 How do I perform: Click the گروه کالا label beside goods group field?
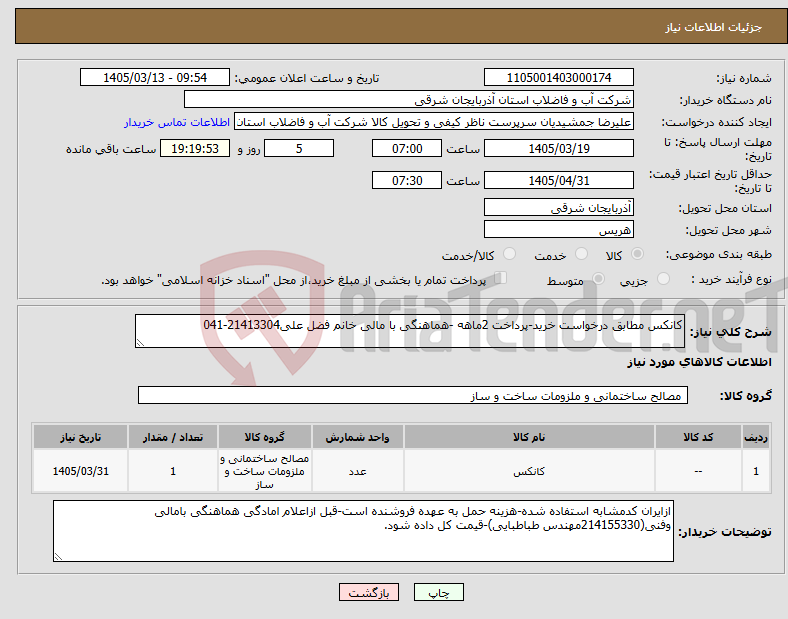(x=746, y=395)
